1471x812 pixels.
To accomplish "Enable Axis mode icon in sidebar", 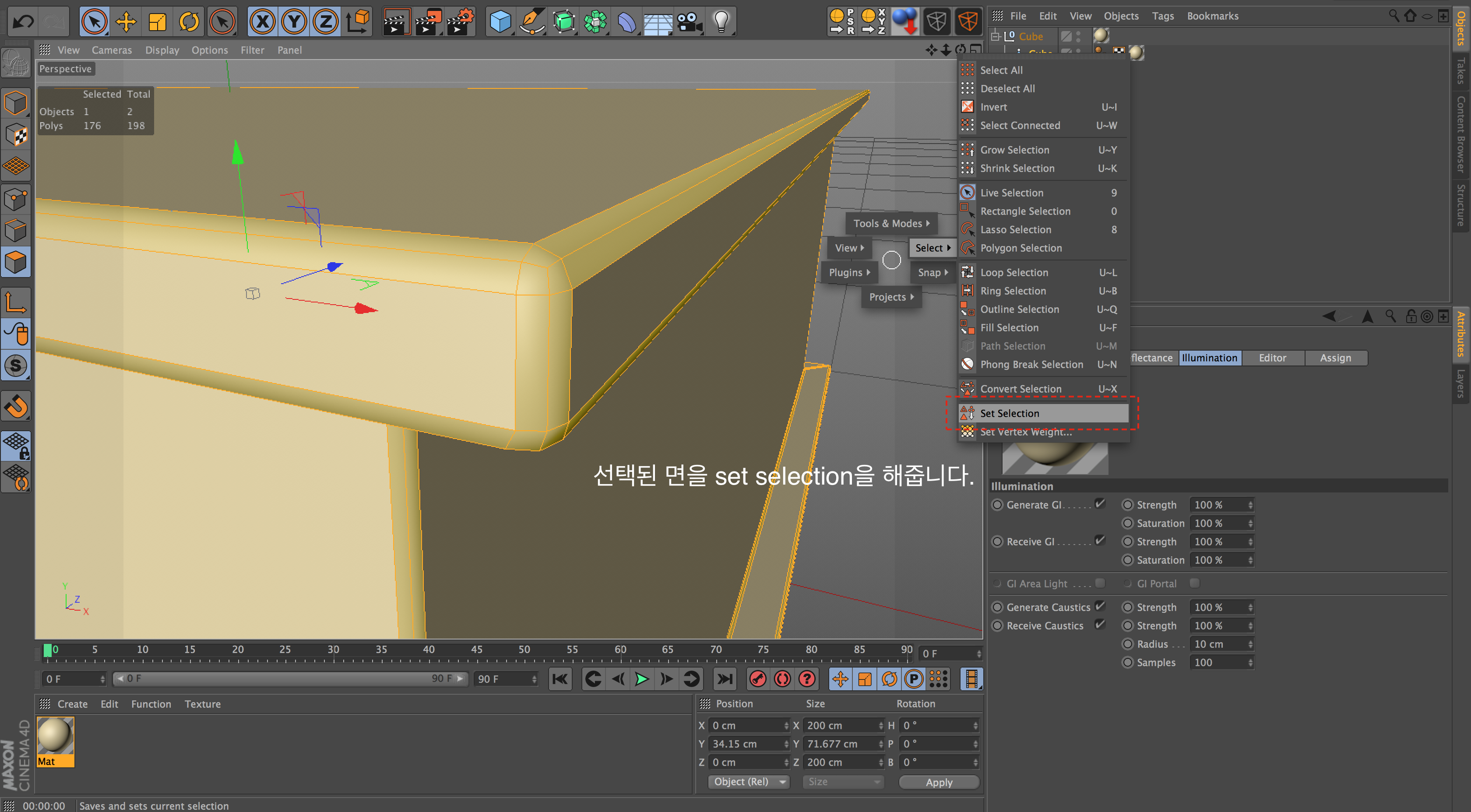I will point(15,302).
